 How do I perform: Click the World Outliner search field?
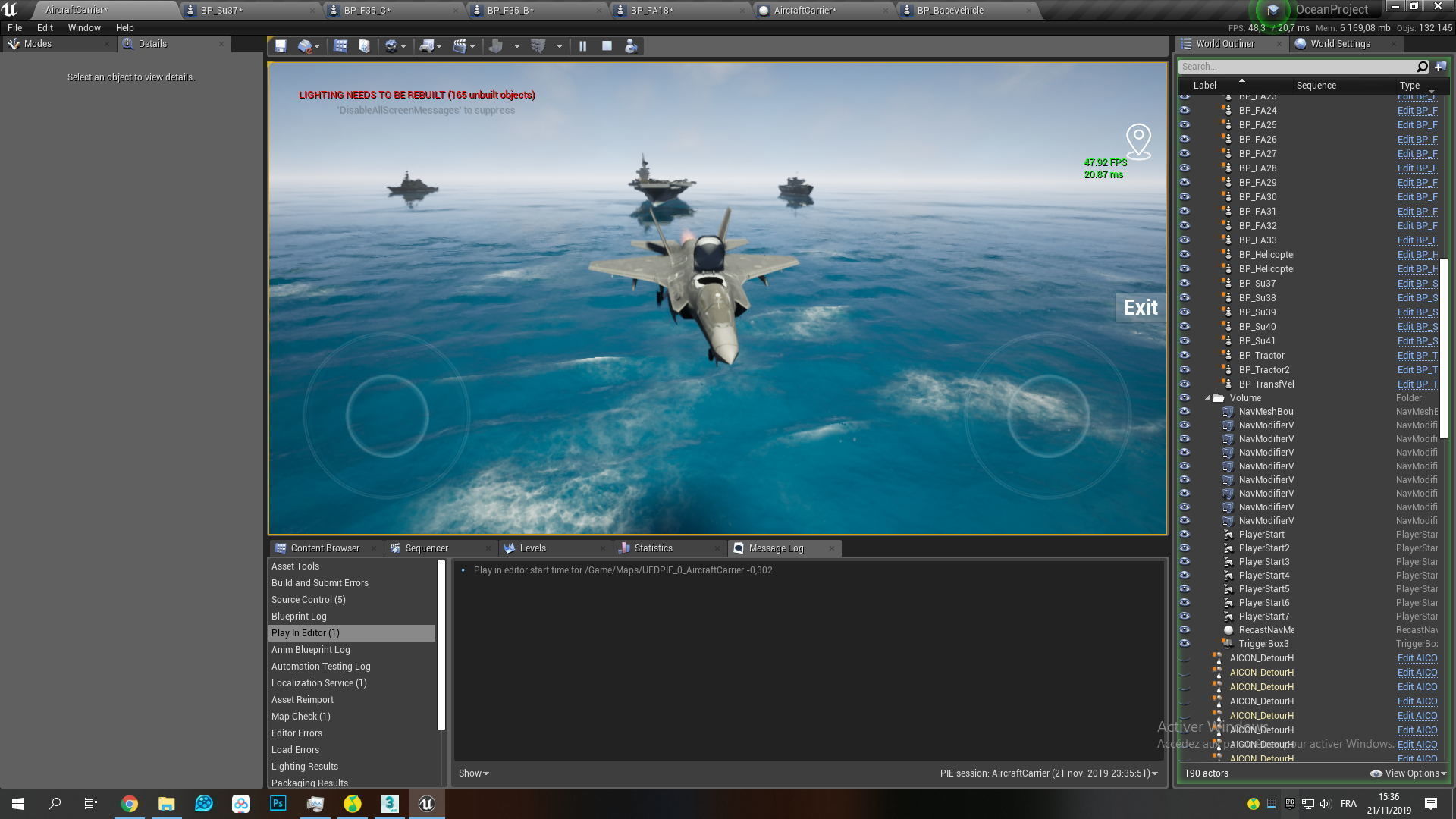point(1297,67)
